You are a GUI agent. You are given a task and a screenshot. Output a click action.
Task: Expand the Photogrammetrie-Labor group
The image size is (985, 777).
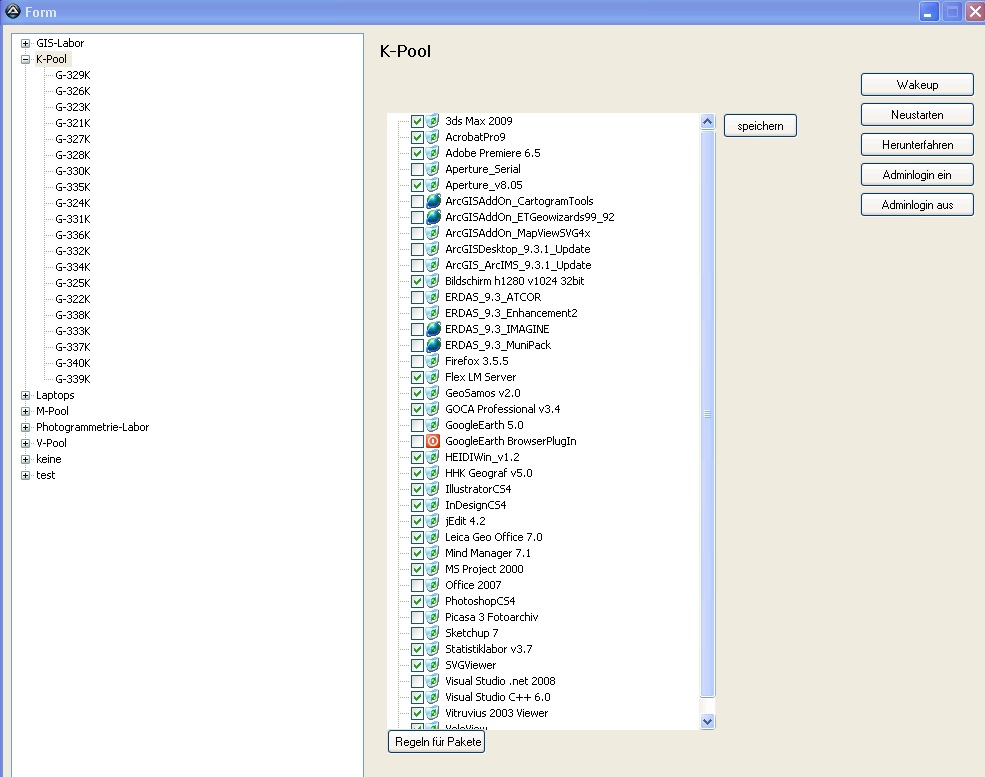(x=25, y=427)
